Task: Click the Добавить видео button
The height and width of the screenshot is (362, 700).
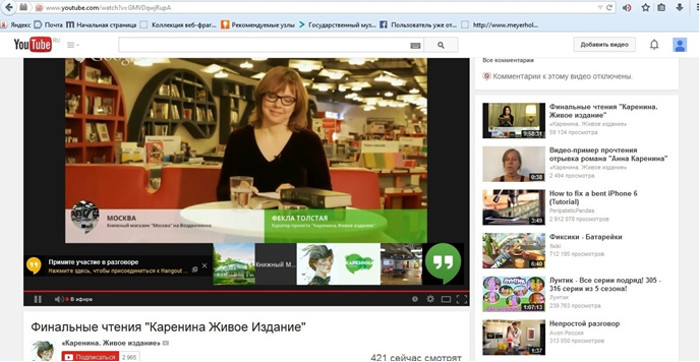Action: click(604, 45)
